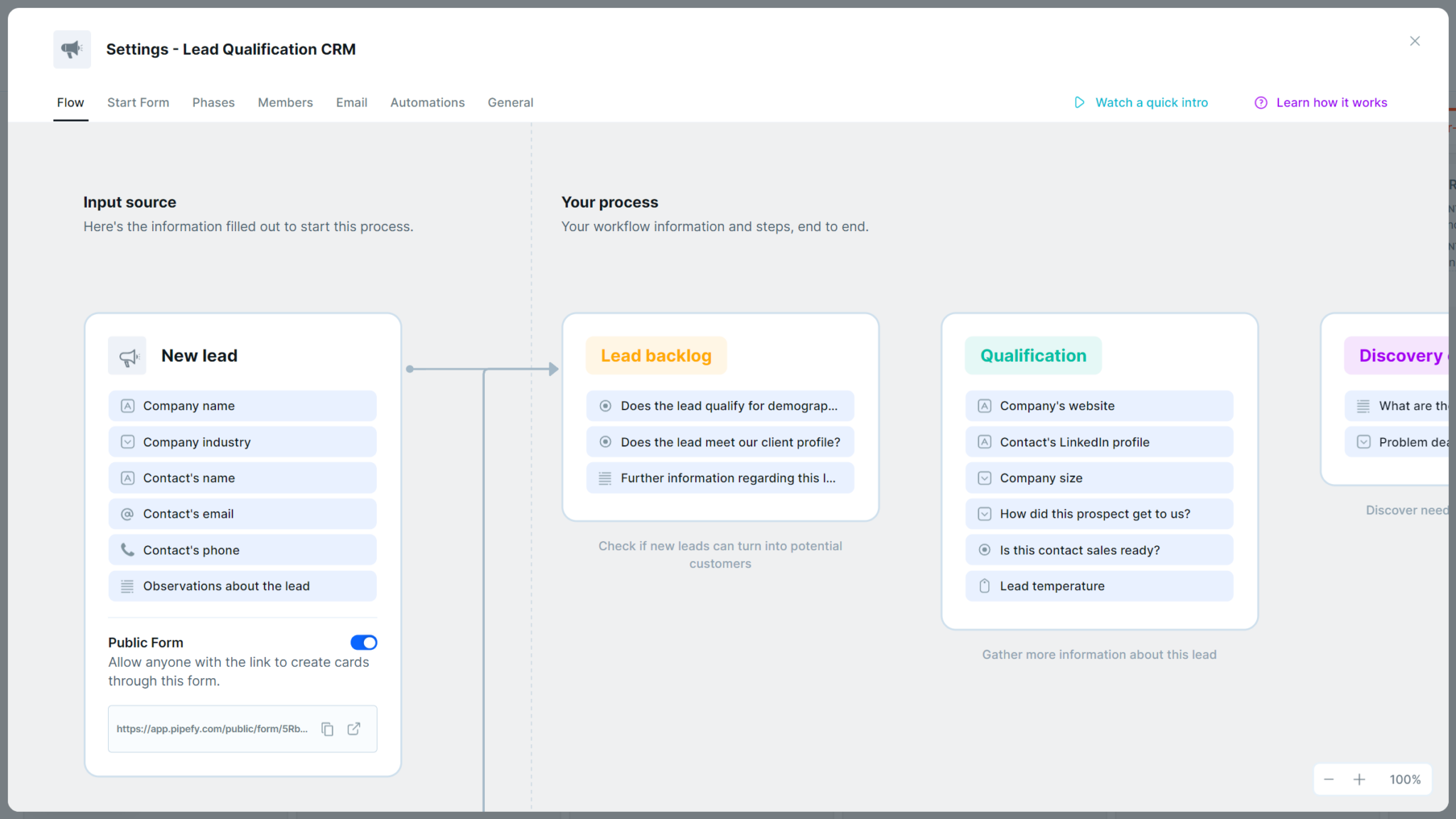1456x819 pixels.
Task: Click the public form URL field
Action: (x=213, y=729)
